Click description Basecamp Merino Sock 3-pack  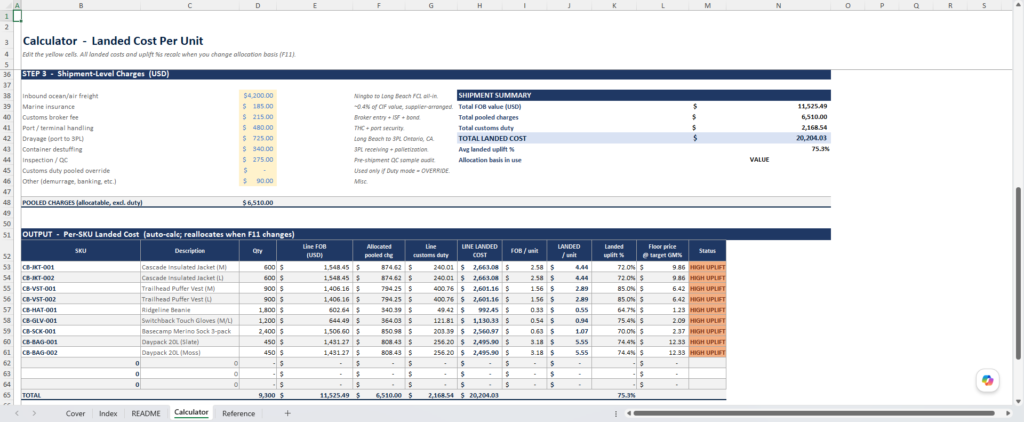(x=189, y=331)
